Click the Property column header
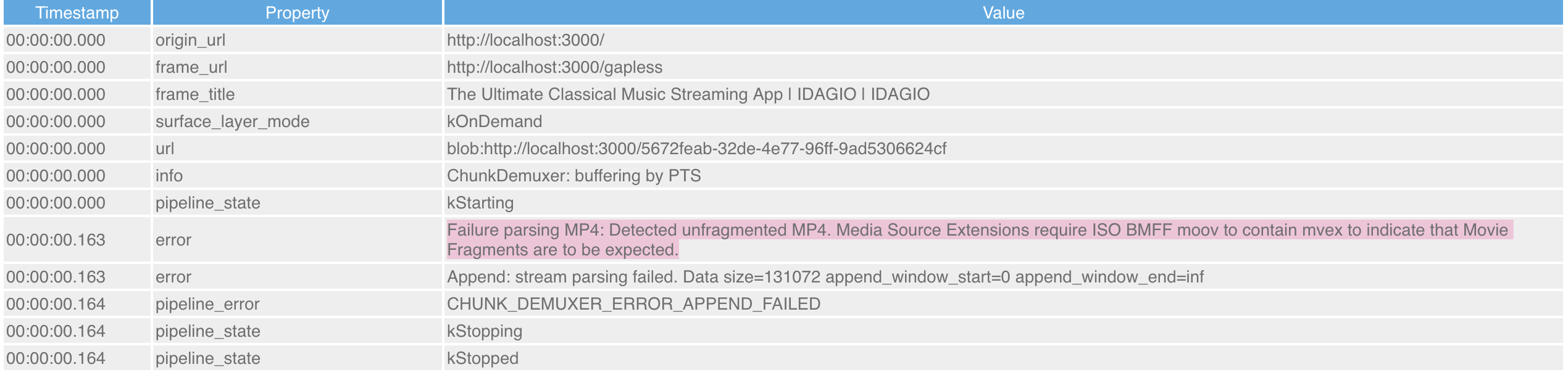The width and height of the screenshot is (1568, 375). pos(297,13)
